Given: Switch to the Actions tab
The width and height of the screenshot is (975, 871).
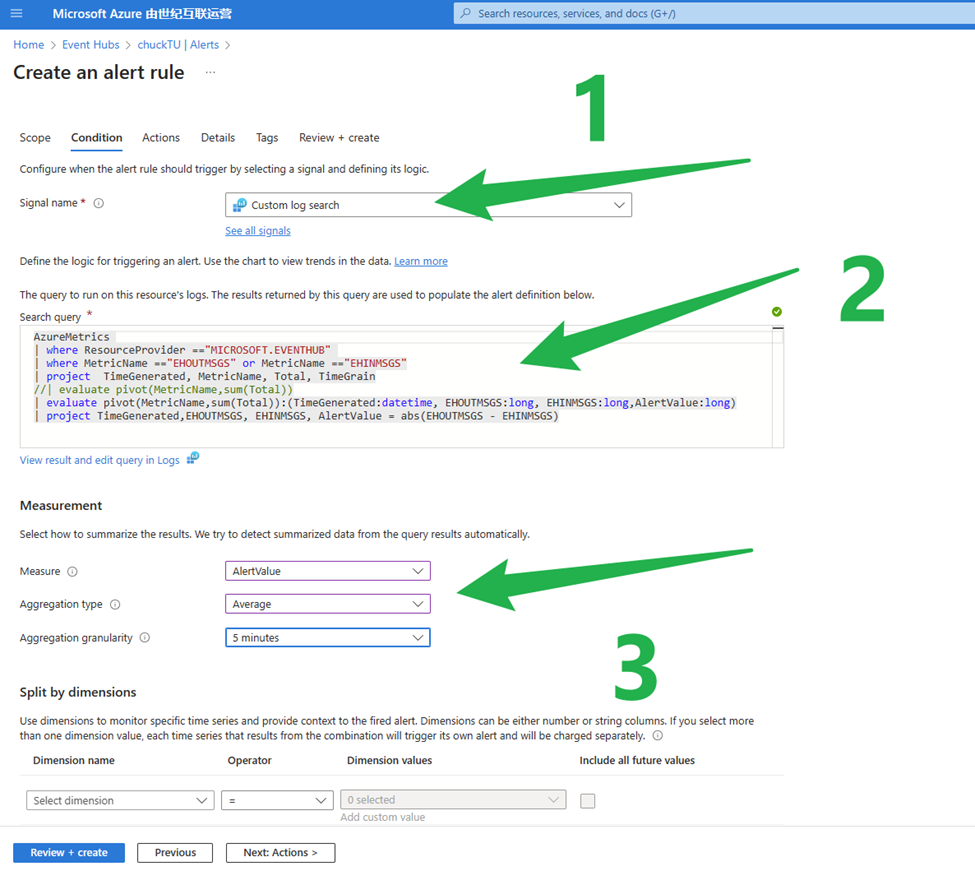Looking at the screenshot, I should pos(161,138).
